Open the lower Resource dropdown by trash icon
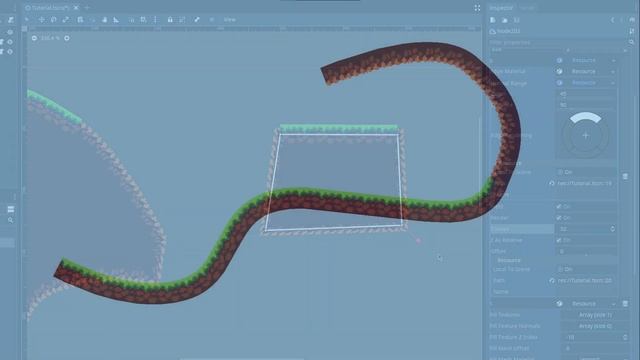The image size is (640, 360). click(x=586, y=304)
